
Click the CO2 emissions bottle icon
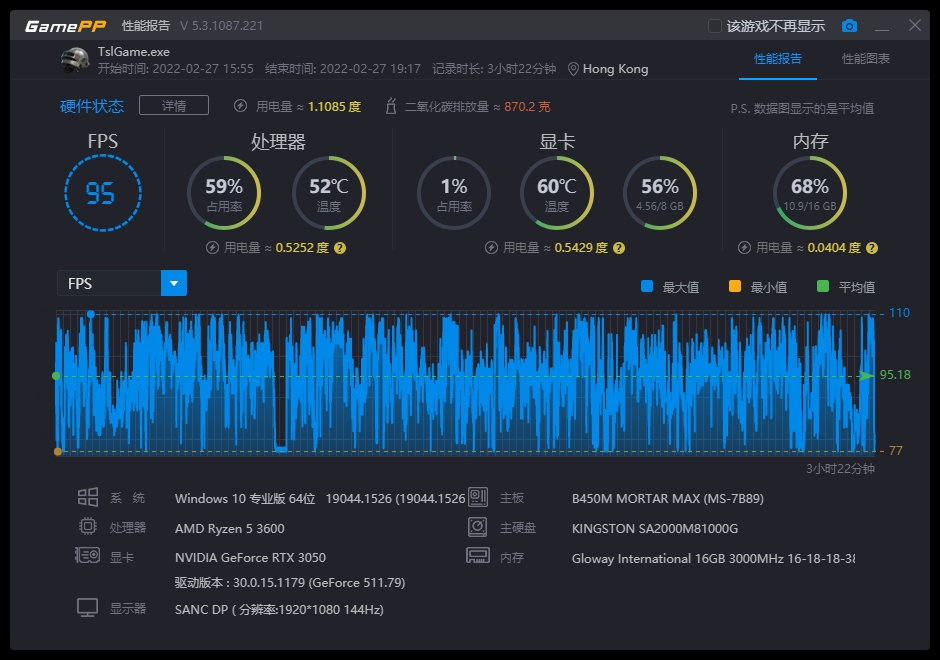[391, 106]
